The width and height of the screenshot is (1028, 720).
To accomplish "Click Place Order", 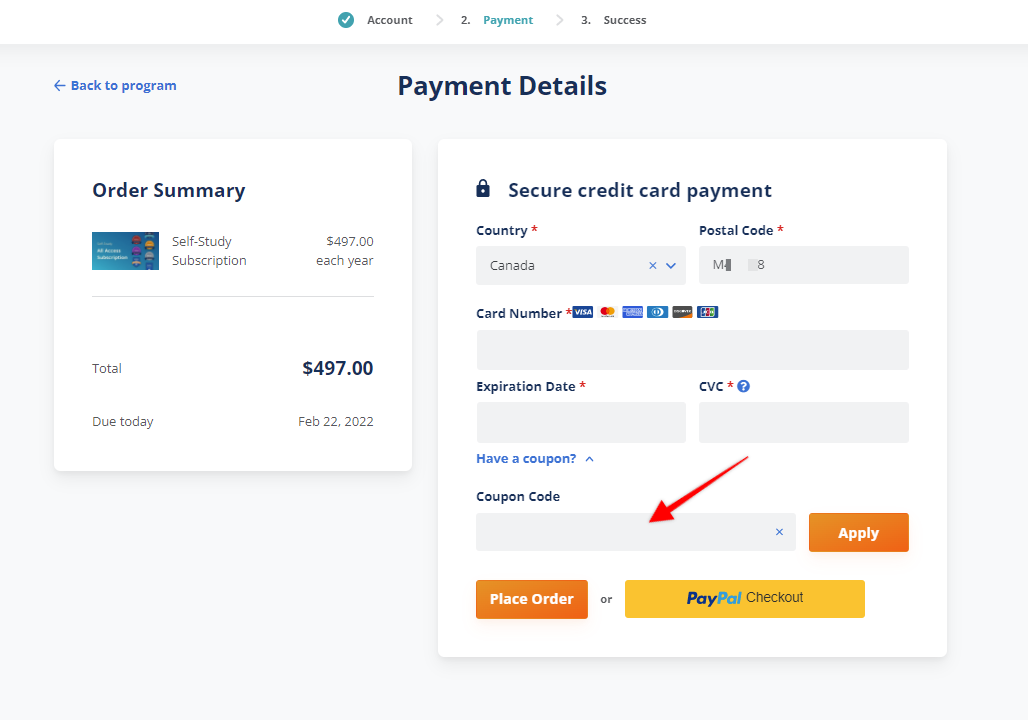I will pyautogui.click(x=531, y=598).
